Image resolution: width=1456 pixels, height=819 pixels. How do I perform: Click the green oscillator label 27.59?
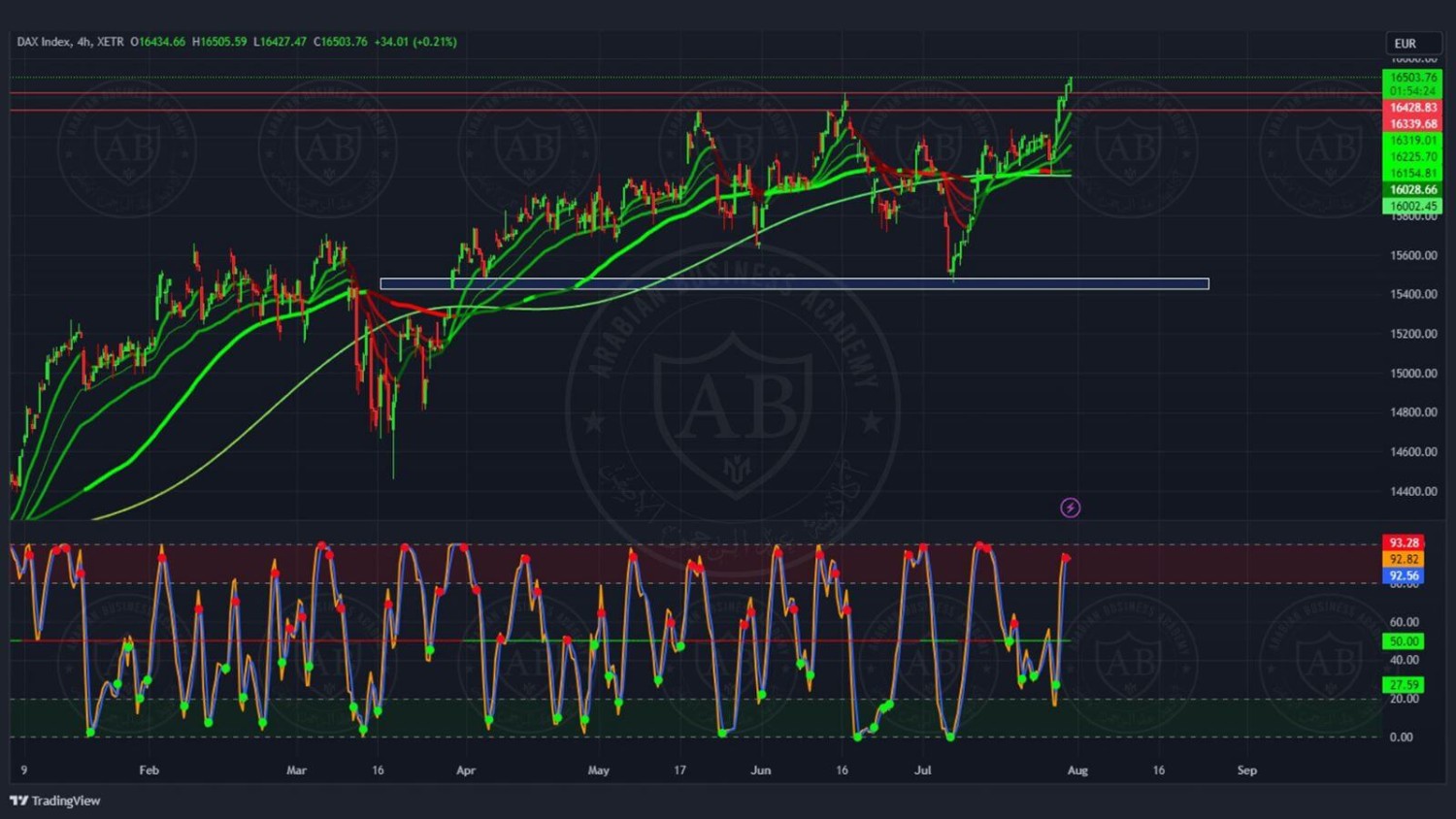click(1404, 685)
